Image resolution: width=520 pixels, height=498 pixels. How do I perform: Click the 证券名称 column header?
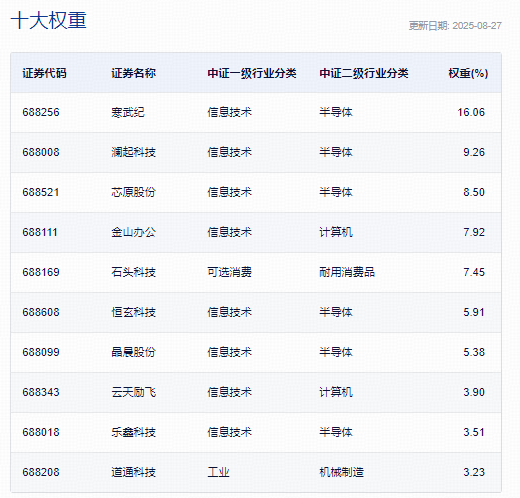133,73
